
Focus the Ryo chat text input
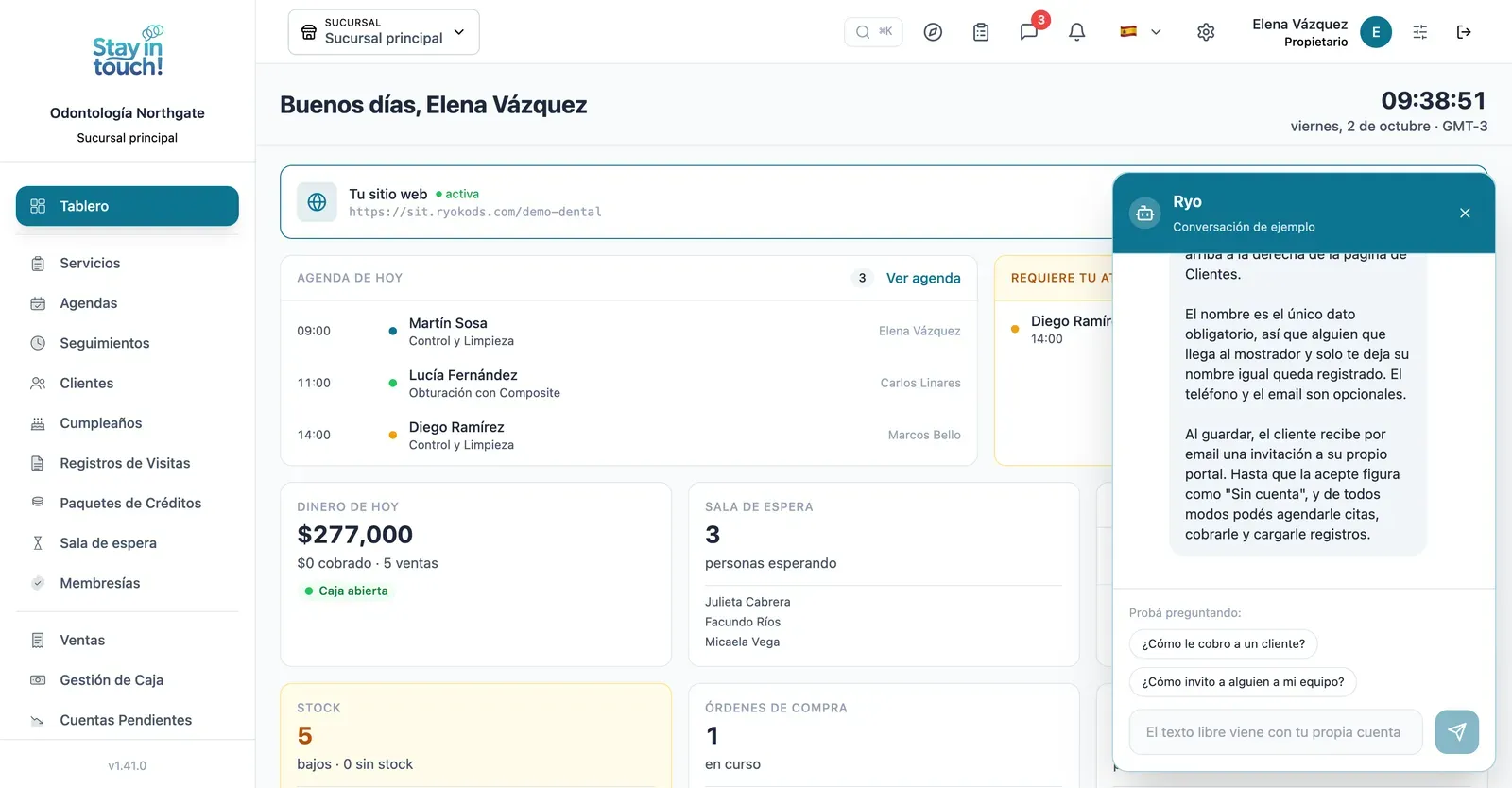pyautogui.click(x=1276, y=732)
